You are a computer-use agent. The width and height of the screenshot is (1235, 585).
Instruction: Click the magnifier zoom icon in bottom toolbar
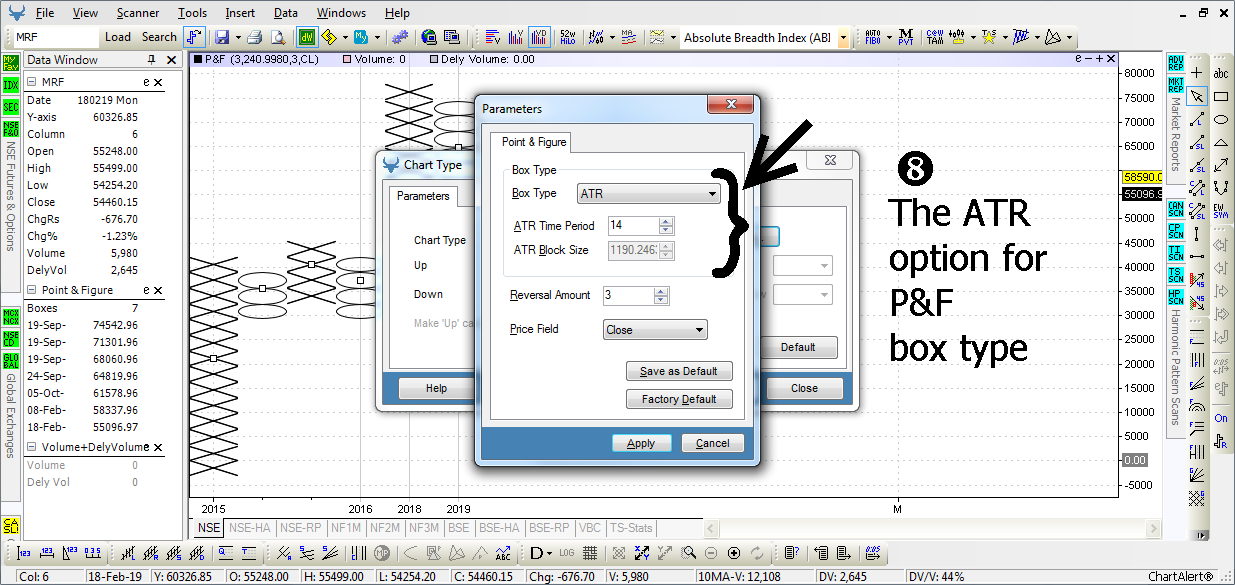[689, 553]
